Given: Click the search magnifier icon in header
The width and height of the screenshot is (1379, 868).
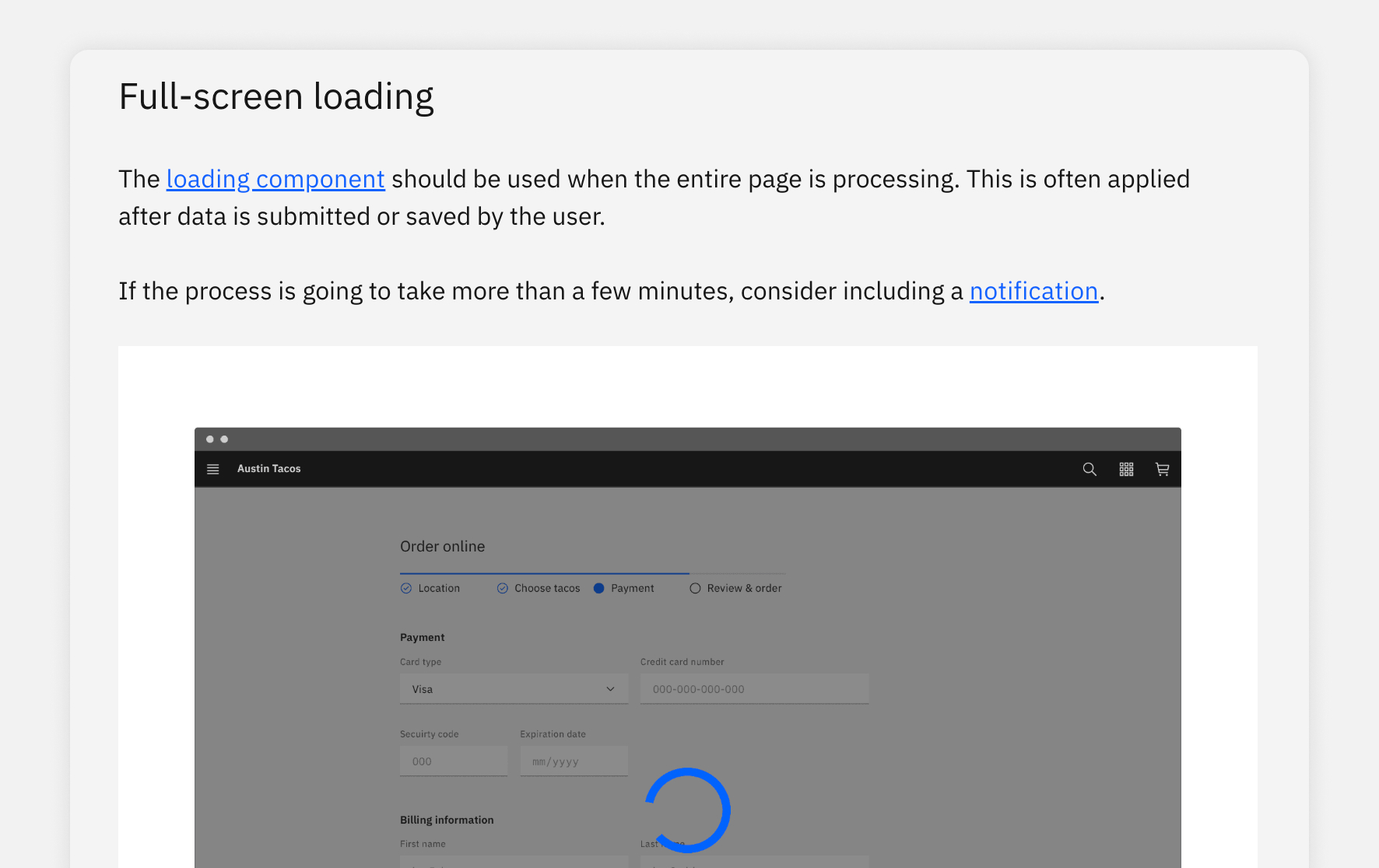Looking at the screenshot, I should (1090, 469).
